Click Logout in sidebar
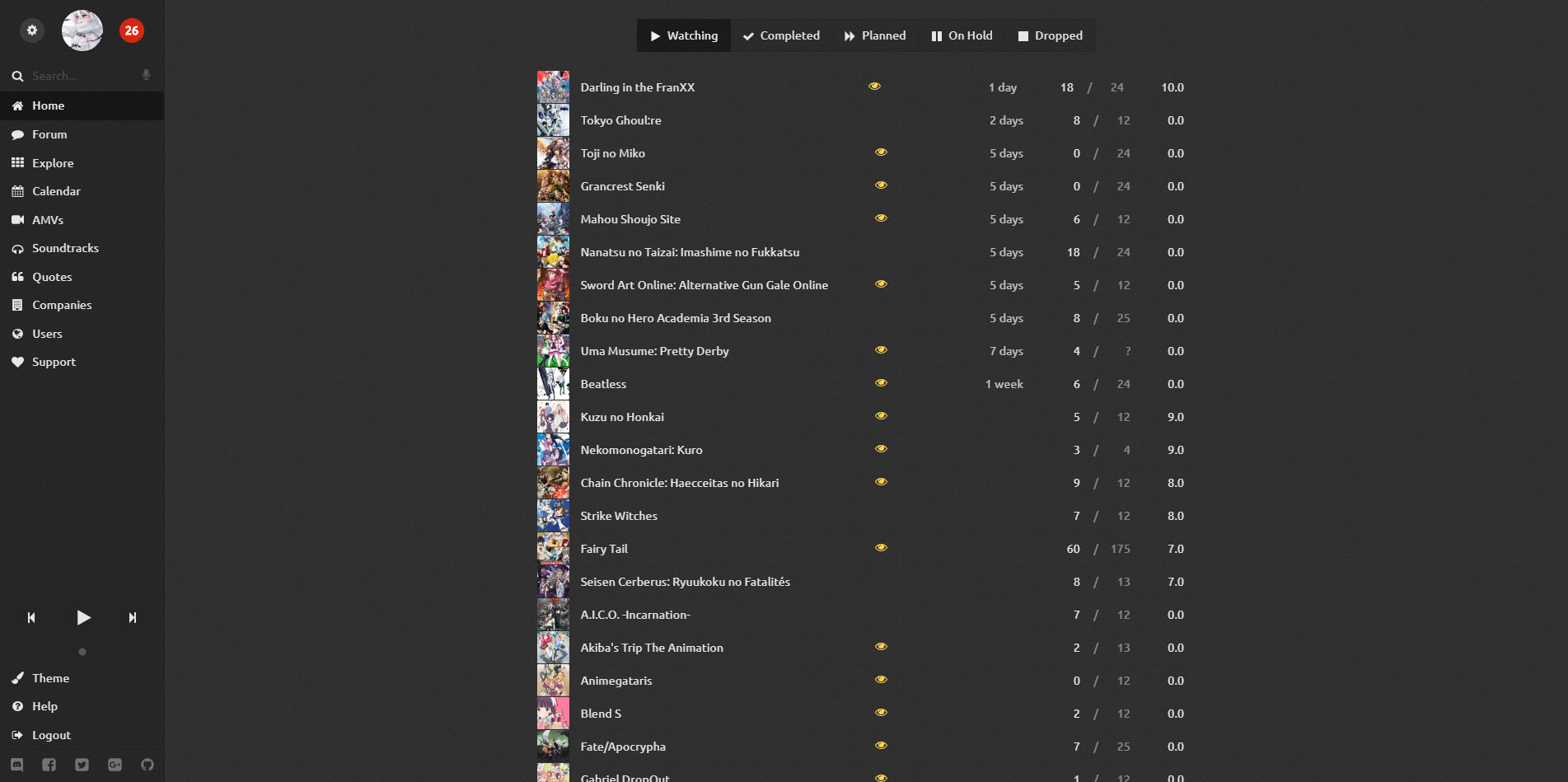This screenshot has height=782, width=1568. 82,735
